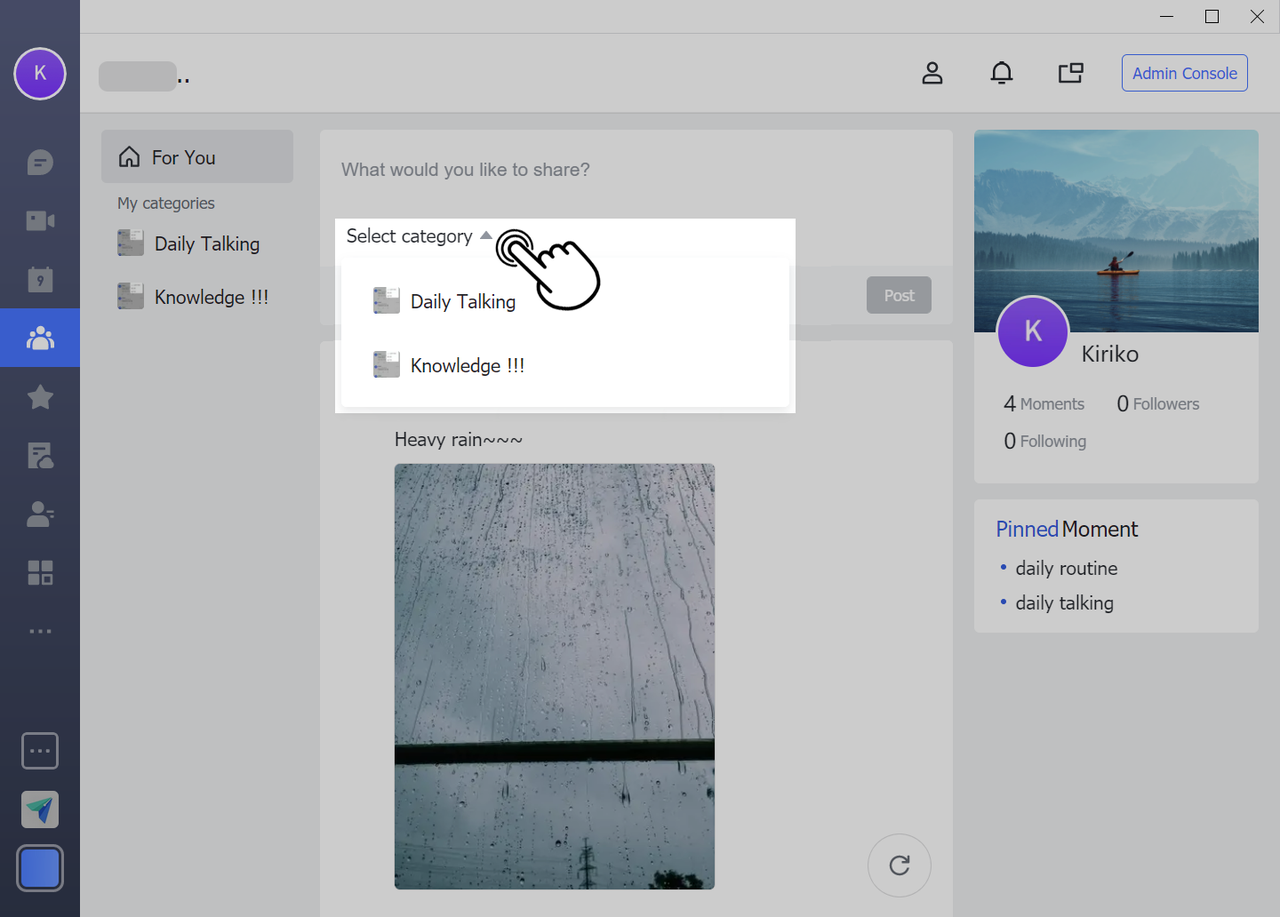Open the chat messages sidebar icon
This screenshot has height=917, width=1280.
pyautogui.click(x=40, y=162)
